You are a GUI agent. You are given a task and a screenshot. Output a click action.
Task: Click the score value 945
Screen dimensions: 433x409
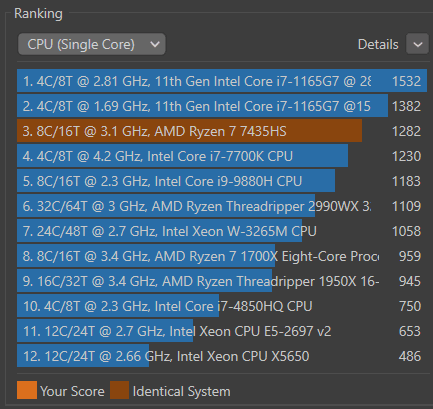tap(410, 281)
